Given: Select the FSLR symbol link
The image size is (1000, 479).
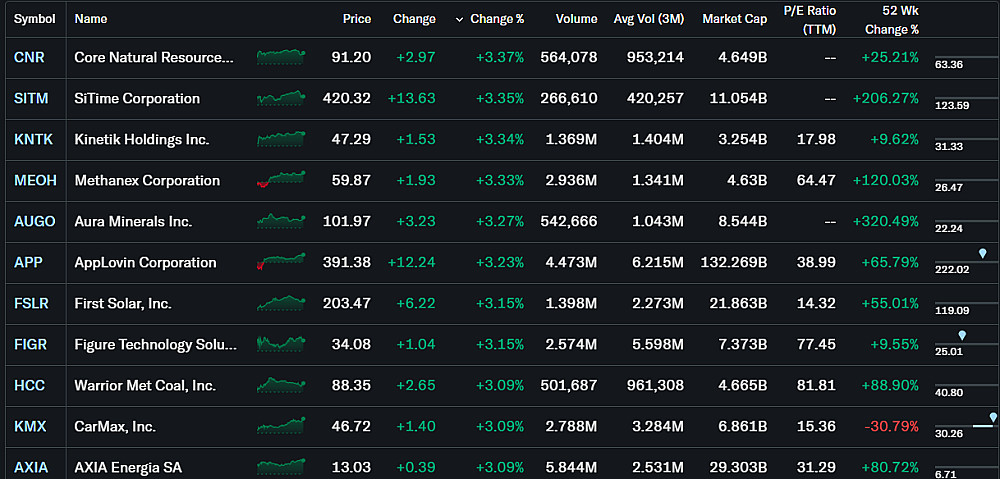Looking at the screenshot, I should pos(31,303).
